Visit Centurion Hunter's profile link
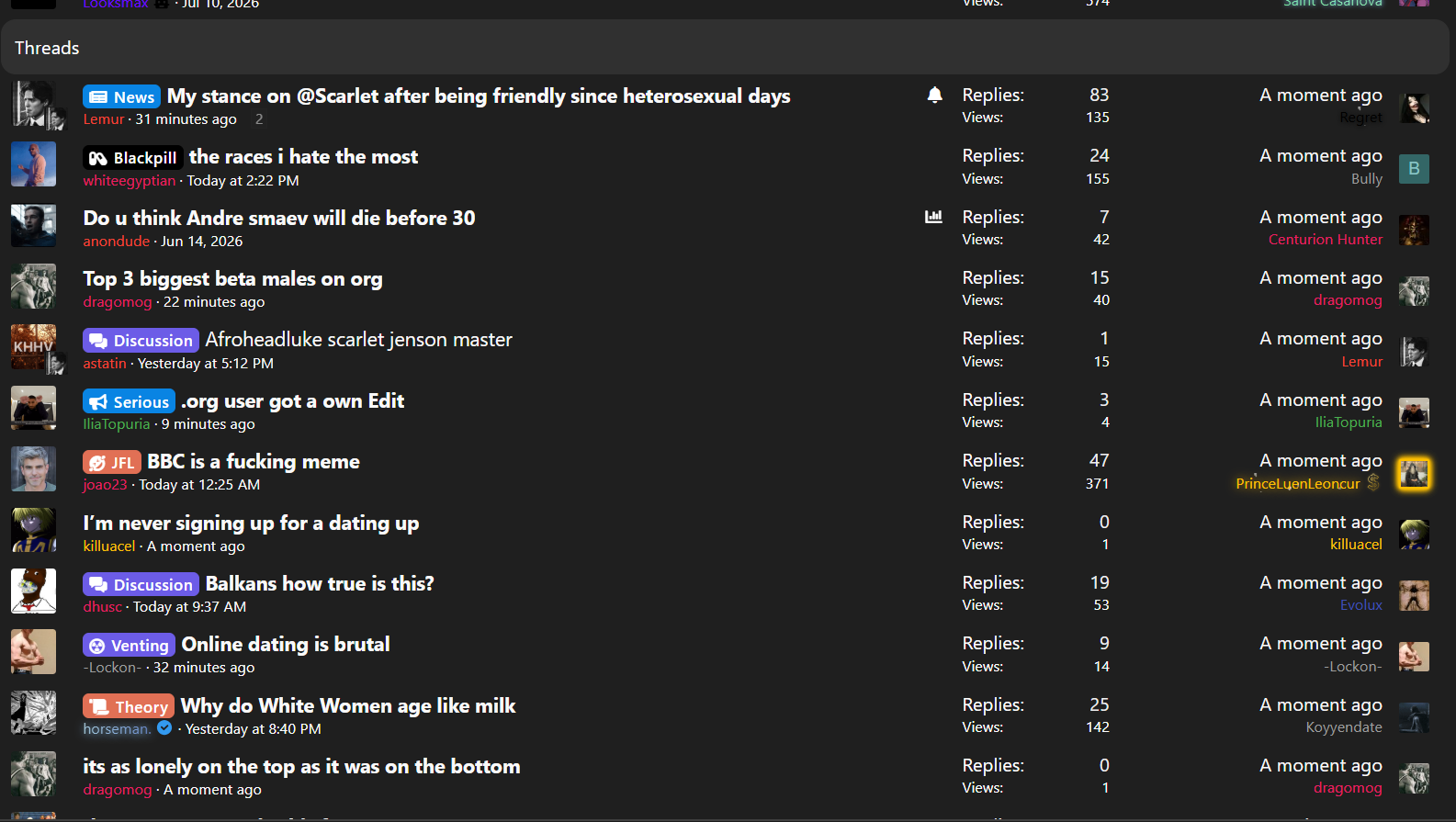1456x822 pixels. click(x=1326, y=239)
